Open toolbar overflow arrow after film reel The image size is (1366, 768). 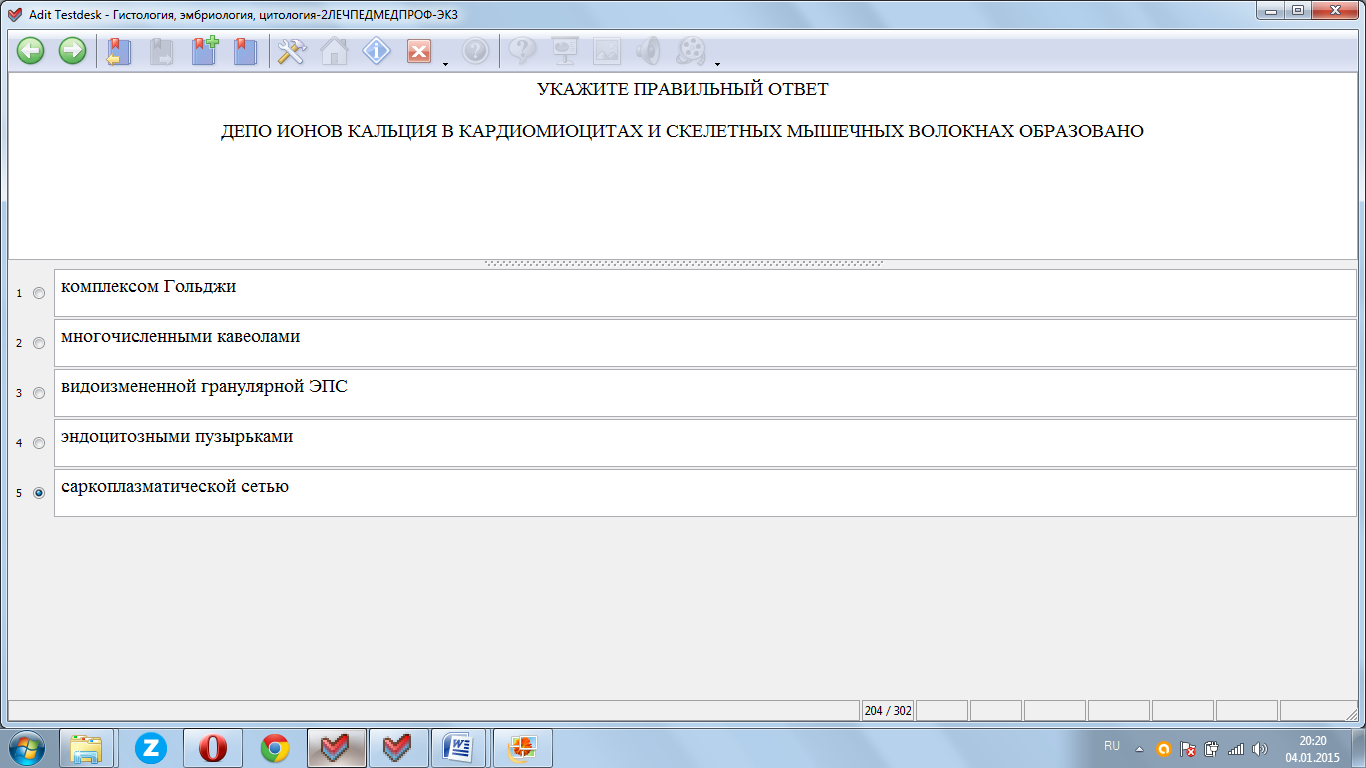click(717, 64)
